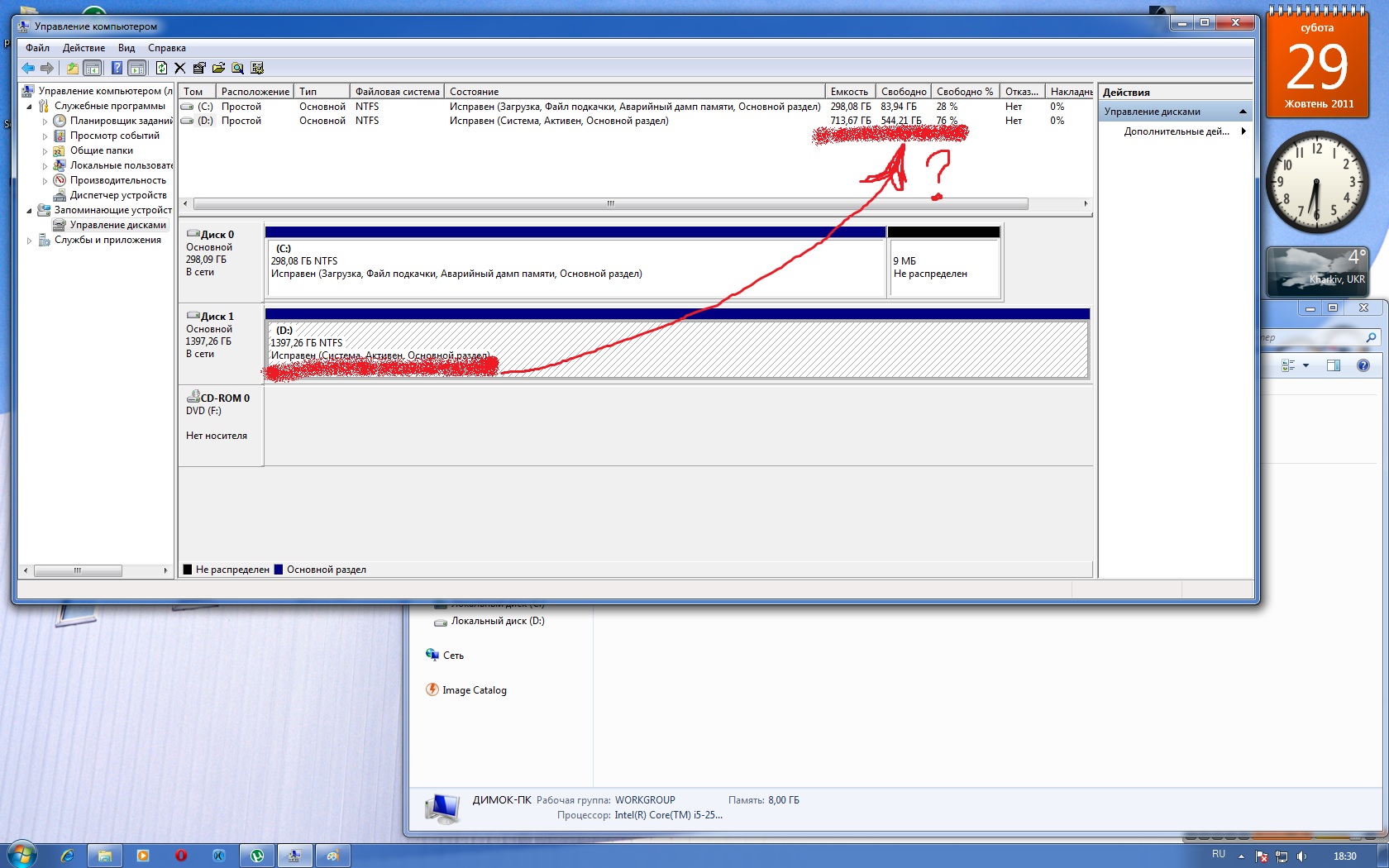Sort by the Файловая система column header
The height and width of the screenshot is (868, 1389).
(397, 92)
